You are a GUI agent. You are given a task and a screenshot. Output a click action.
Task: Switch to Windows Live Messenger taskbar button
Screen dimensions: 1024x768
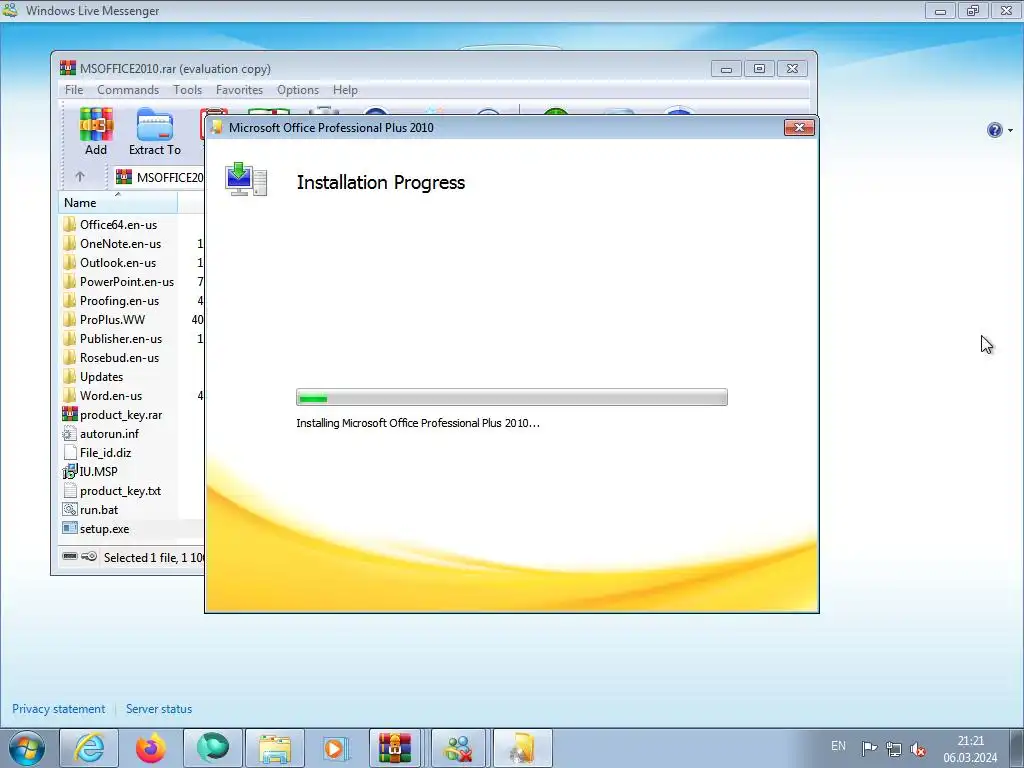(x=458, y=748)
